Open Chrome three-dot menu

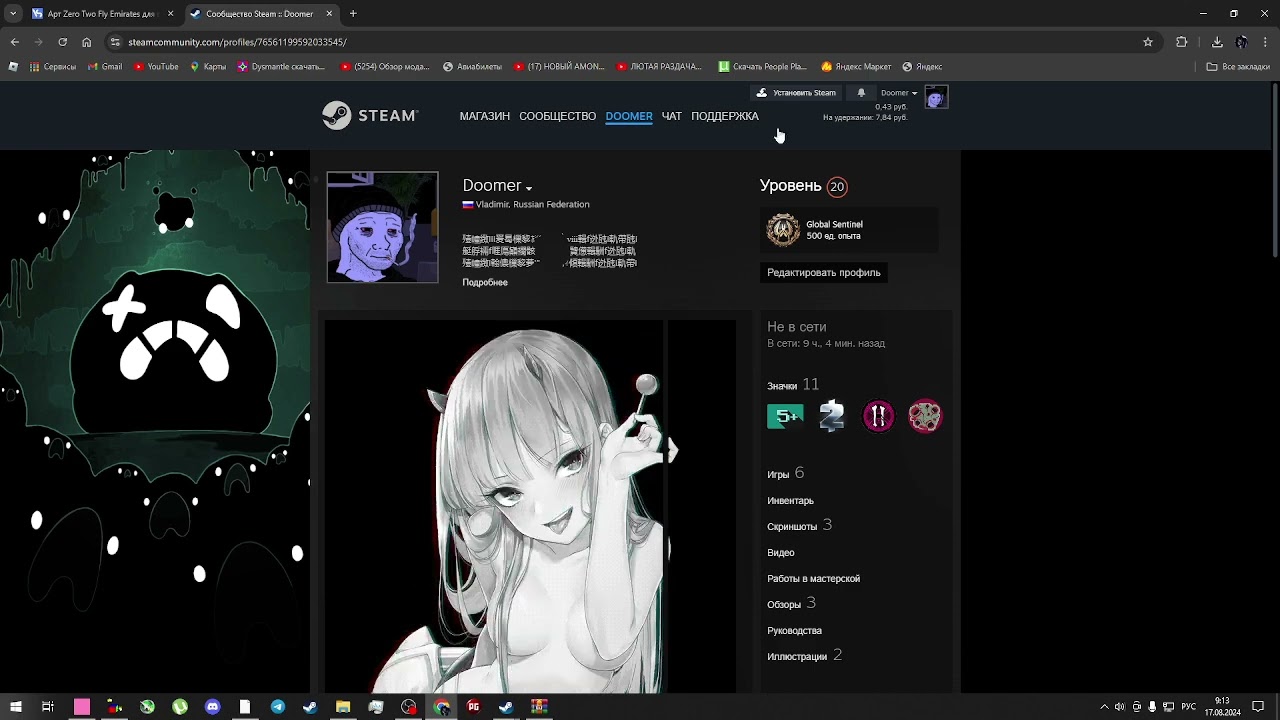pyautogui.click(x=1266, y=42)
